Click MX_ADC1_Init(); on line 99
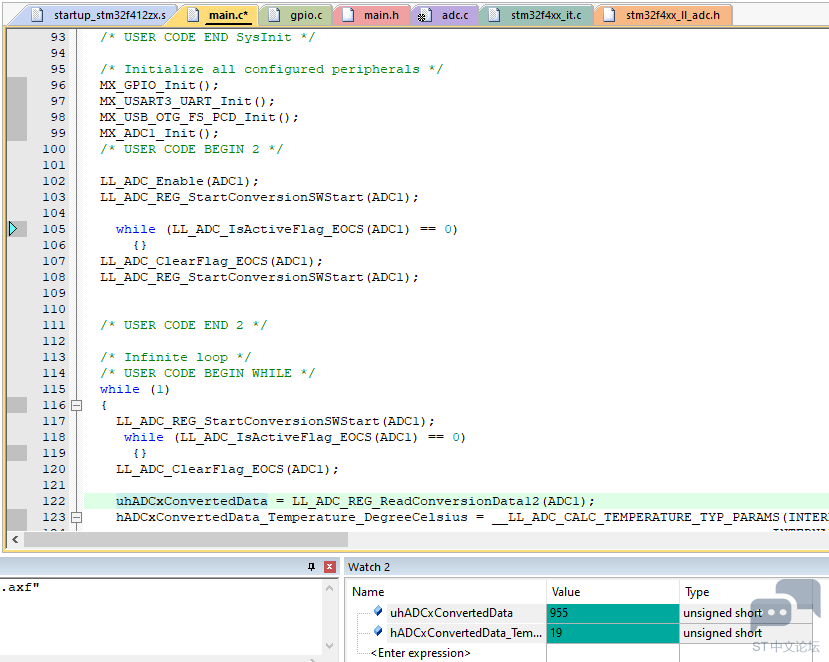829x662 pixels. pyautogui.click(x=159, y=133)
